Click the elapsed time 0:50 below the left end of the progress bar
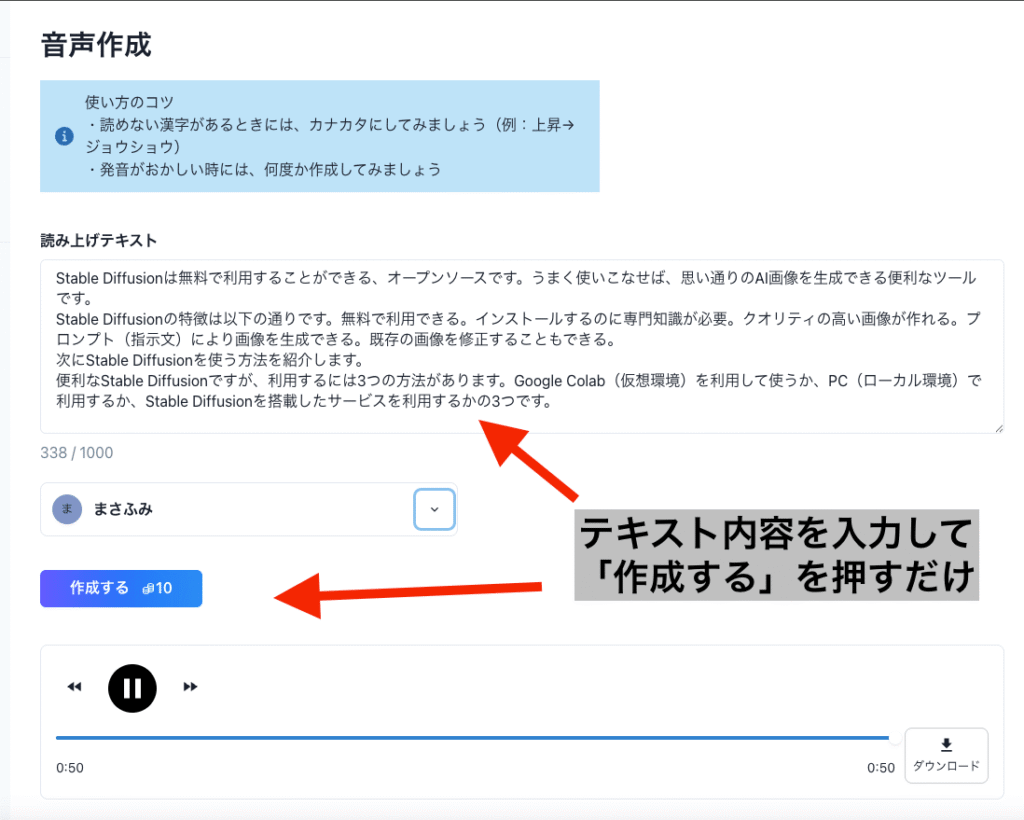Viewport: 1024px width, 820px height. click(70, 768)
